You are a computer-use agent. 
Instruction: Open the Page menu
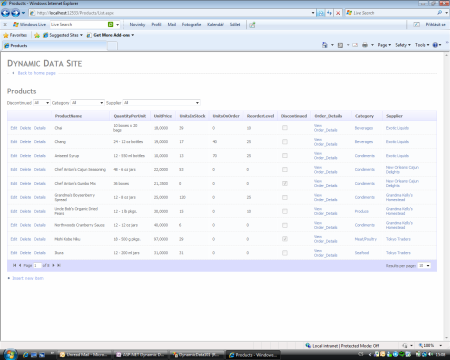[x=384, y=45]
